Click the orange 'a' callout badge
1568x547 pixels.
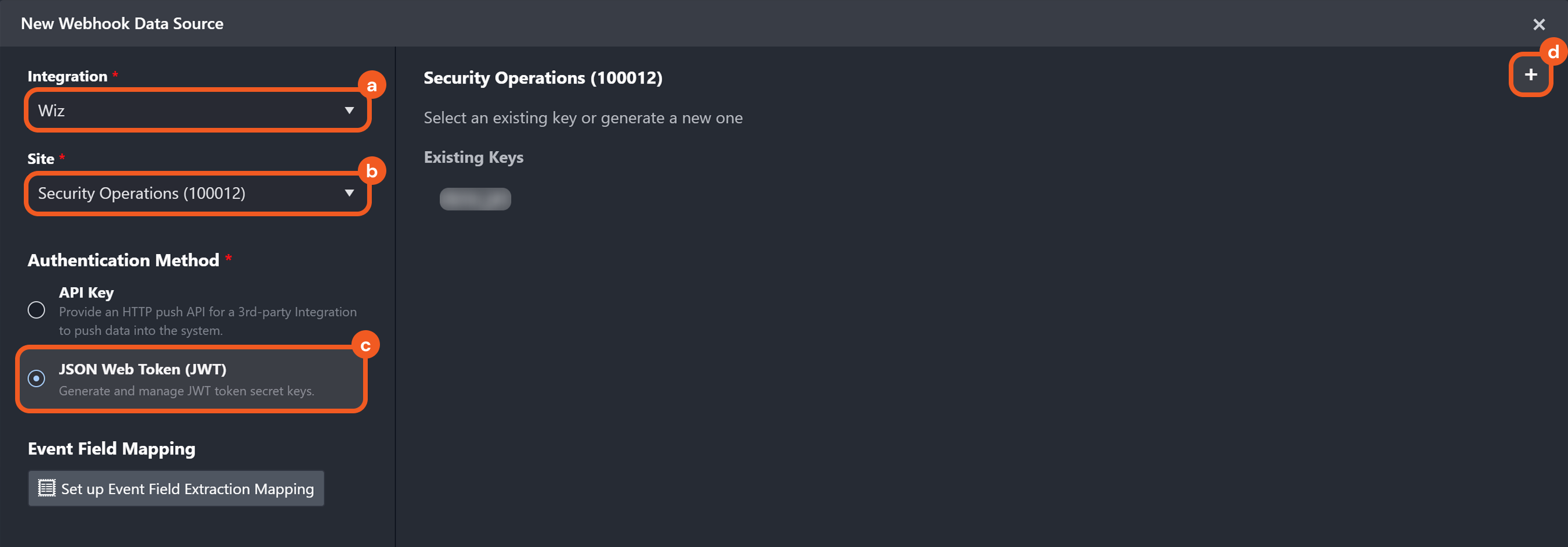pos(371,85)
